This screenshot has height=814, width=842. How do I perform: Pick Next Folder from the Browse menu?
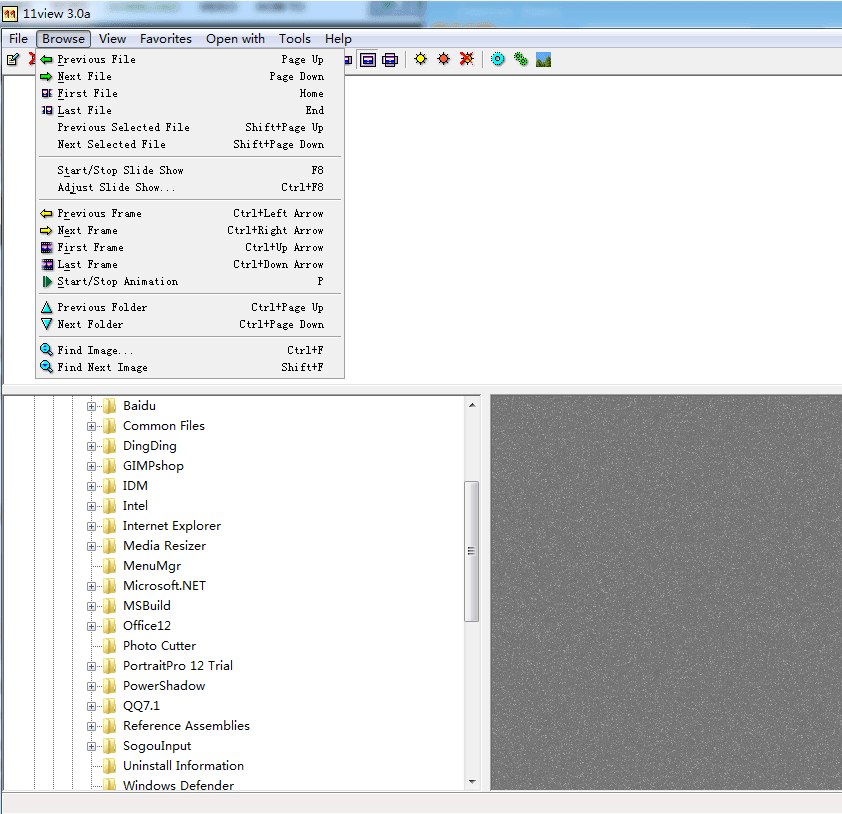click(90, 325)
